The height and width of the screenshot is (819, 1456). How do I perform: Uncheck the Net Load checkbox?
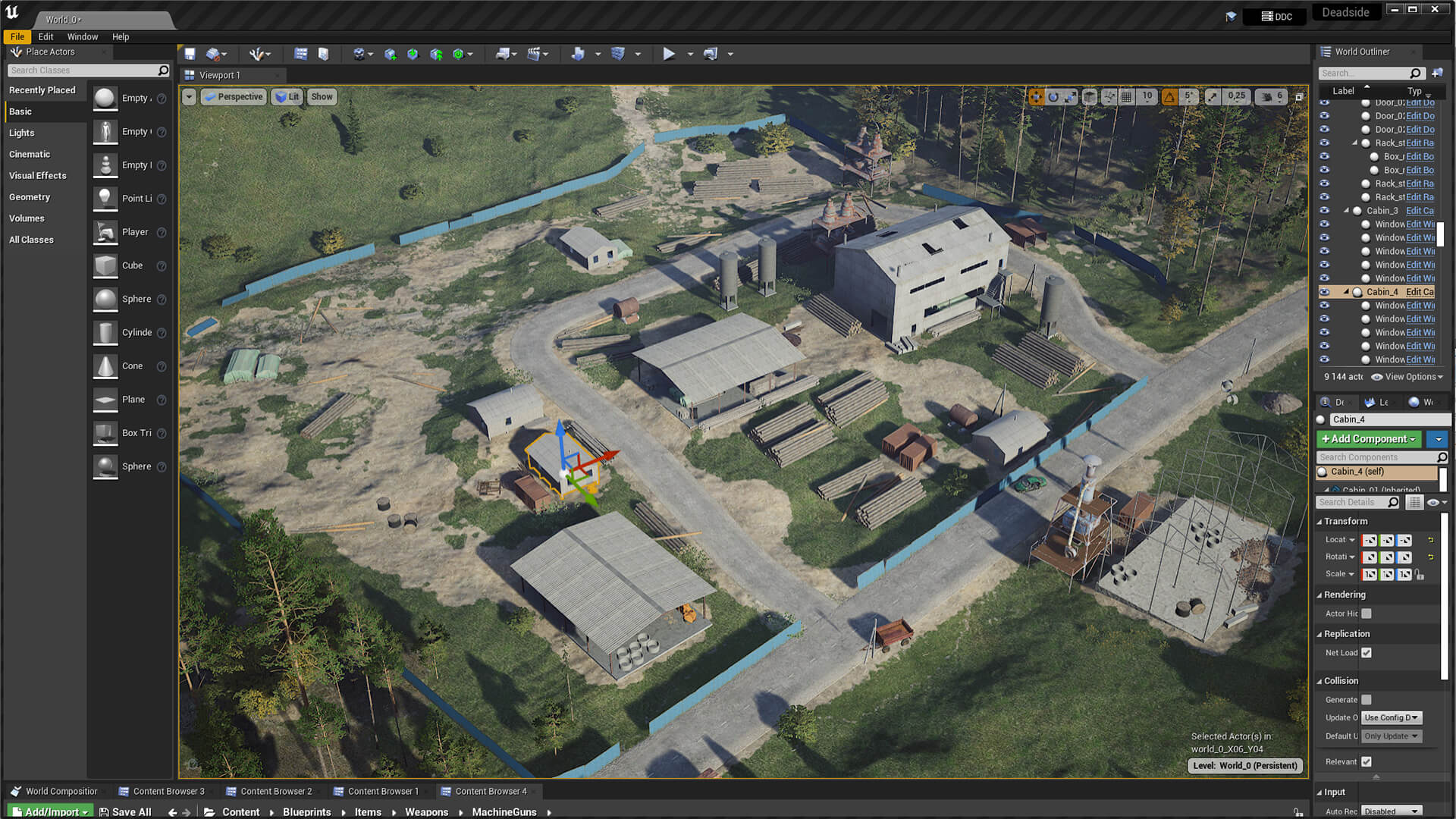[1367, 653]
